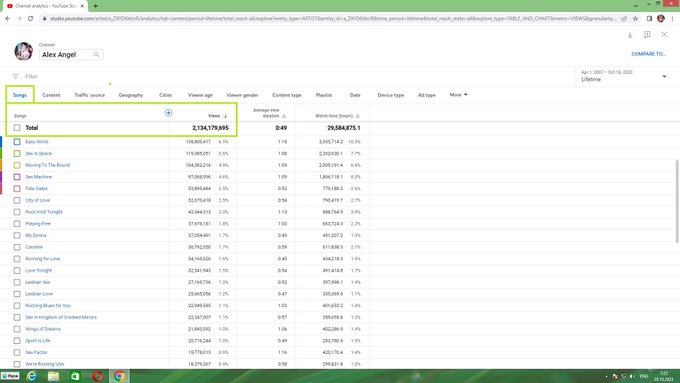Image resolution: width=680 pixels, height=383 pixels.
Task: Click the Start button
Action: [x=10, y=376]
